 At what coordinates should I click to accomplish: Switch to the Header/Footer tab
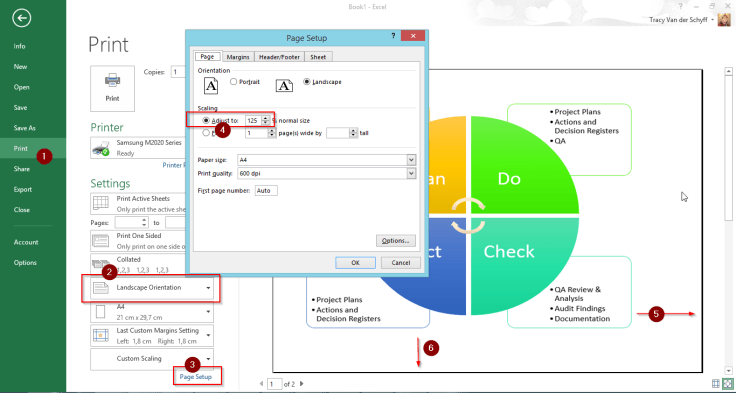(279, 57)
